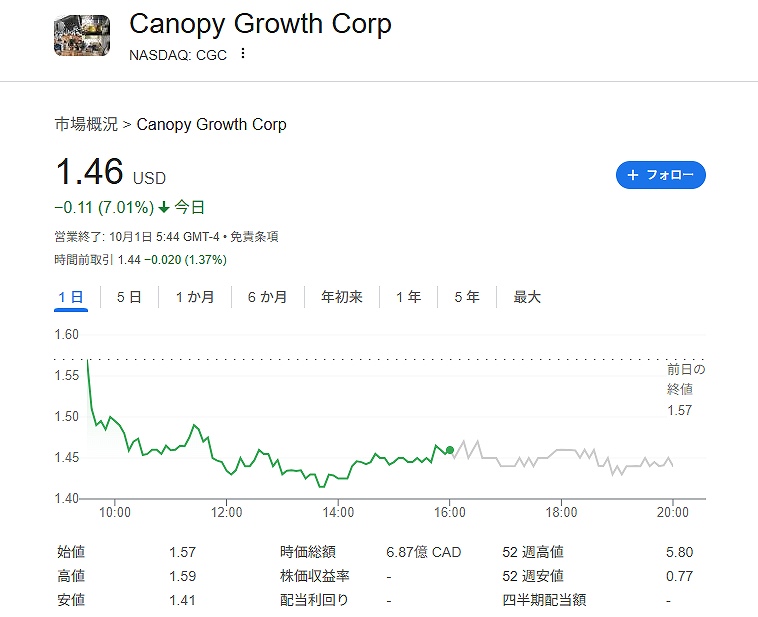This screenshot has height=617, width=758.
Task: Open the 市場概況 breadcrumb link
Action: click(x=86, y=124)
